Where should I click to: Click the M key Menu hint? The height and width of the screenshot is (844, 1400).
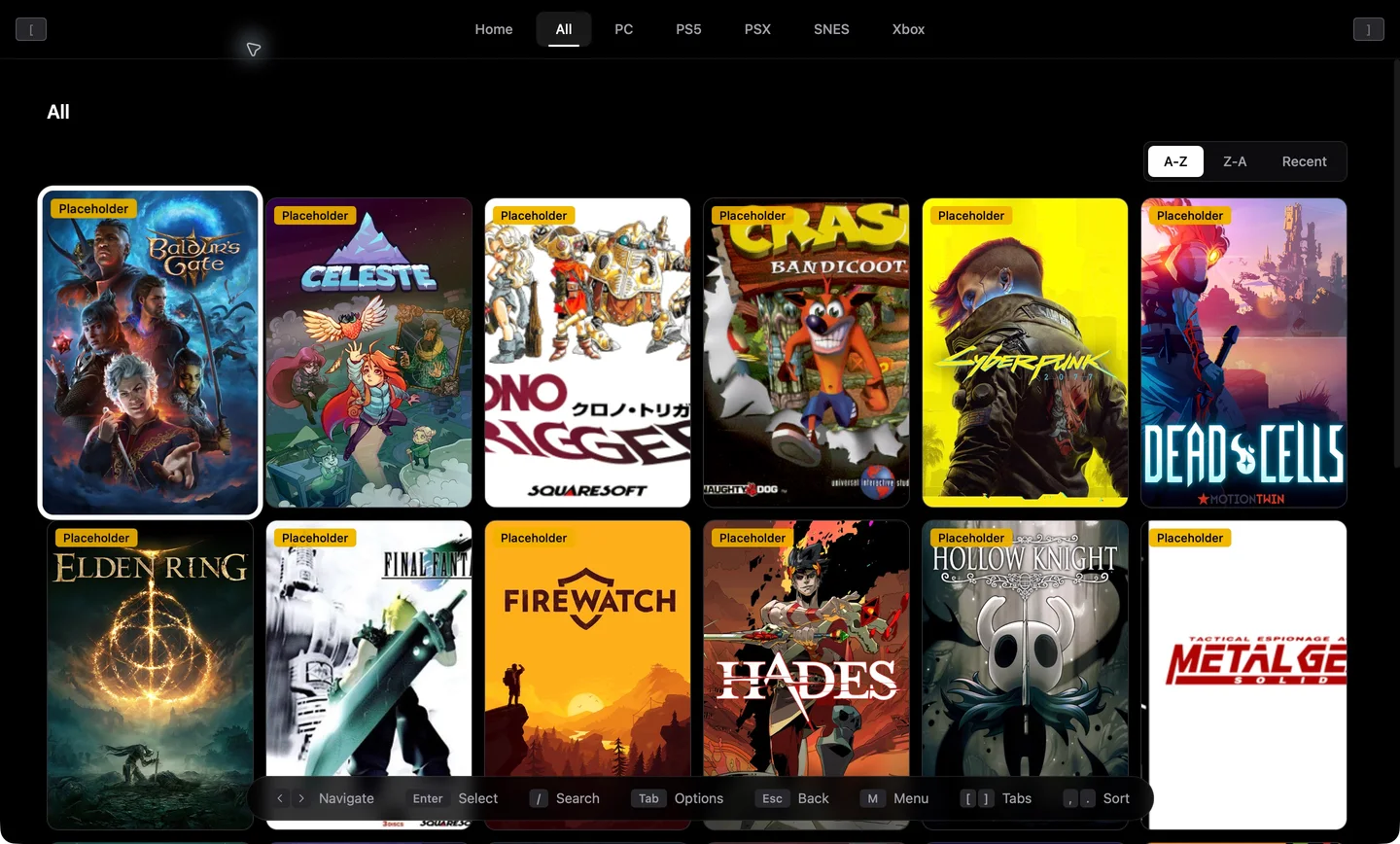click(x=872, y=798)
